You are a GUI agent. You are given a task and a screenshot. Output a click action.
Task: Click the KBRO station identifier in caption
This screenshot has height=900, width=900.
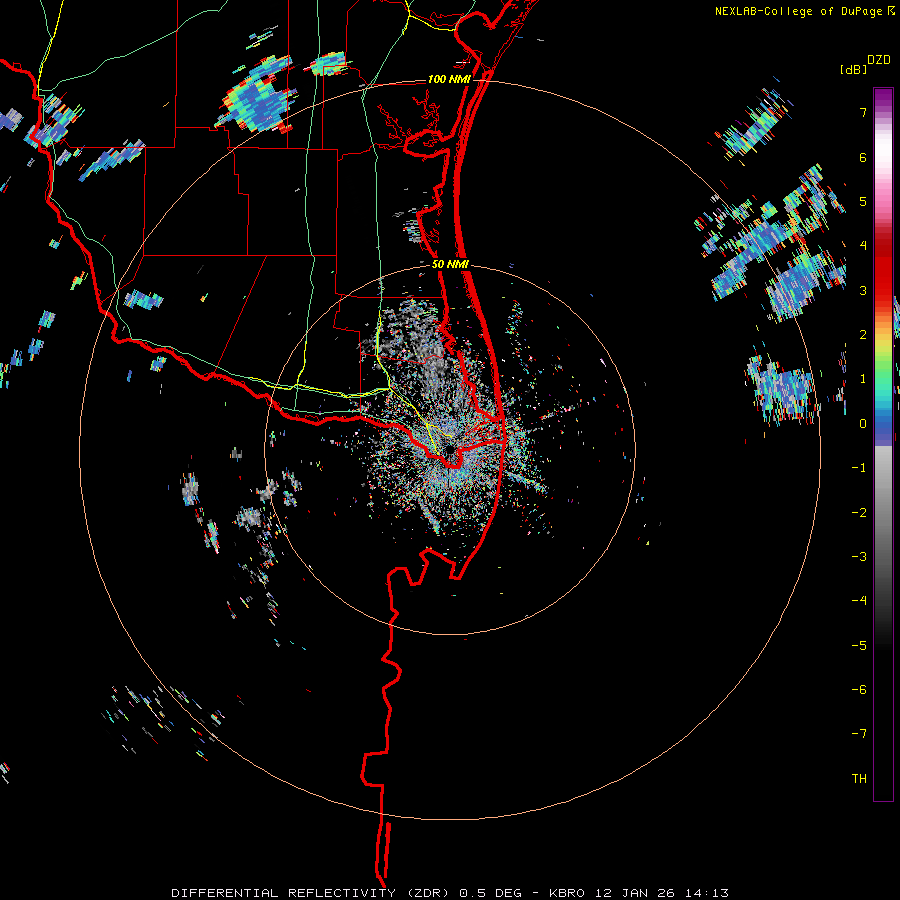pos(567,893)
